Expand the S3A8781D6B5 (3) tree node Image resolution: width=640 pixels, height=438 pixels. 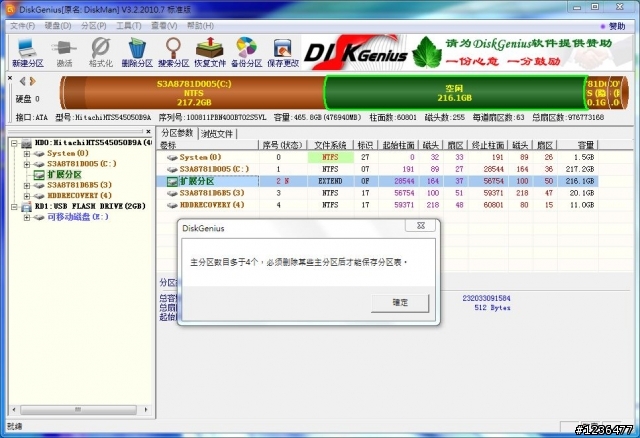tap(27, 186)
